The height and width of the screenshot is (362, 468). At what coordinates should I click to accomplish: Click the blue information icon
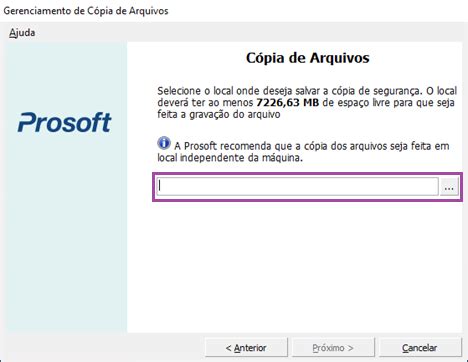click(x=164, y=143)
